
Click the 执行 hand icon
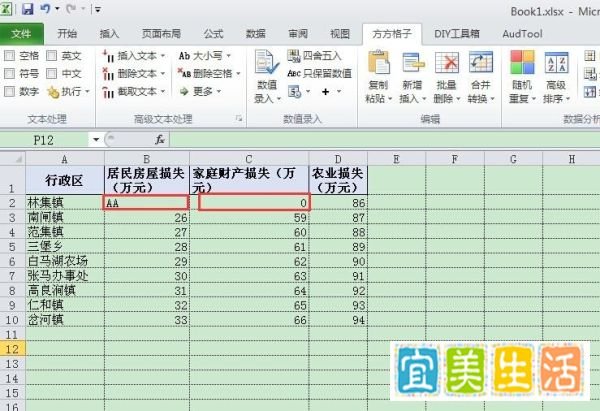(53, 92)
